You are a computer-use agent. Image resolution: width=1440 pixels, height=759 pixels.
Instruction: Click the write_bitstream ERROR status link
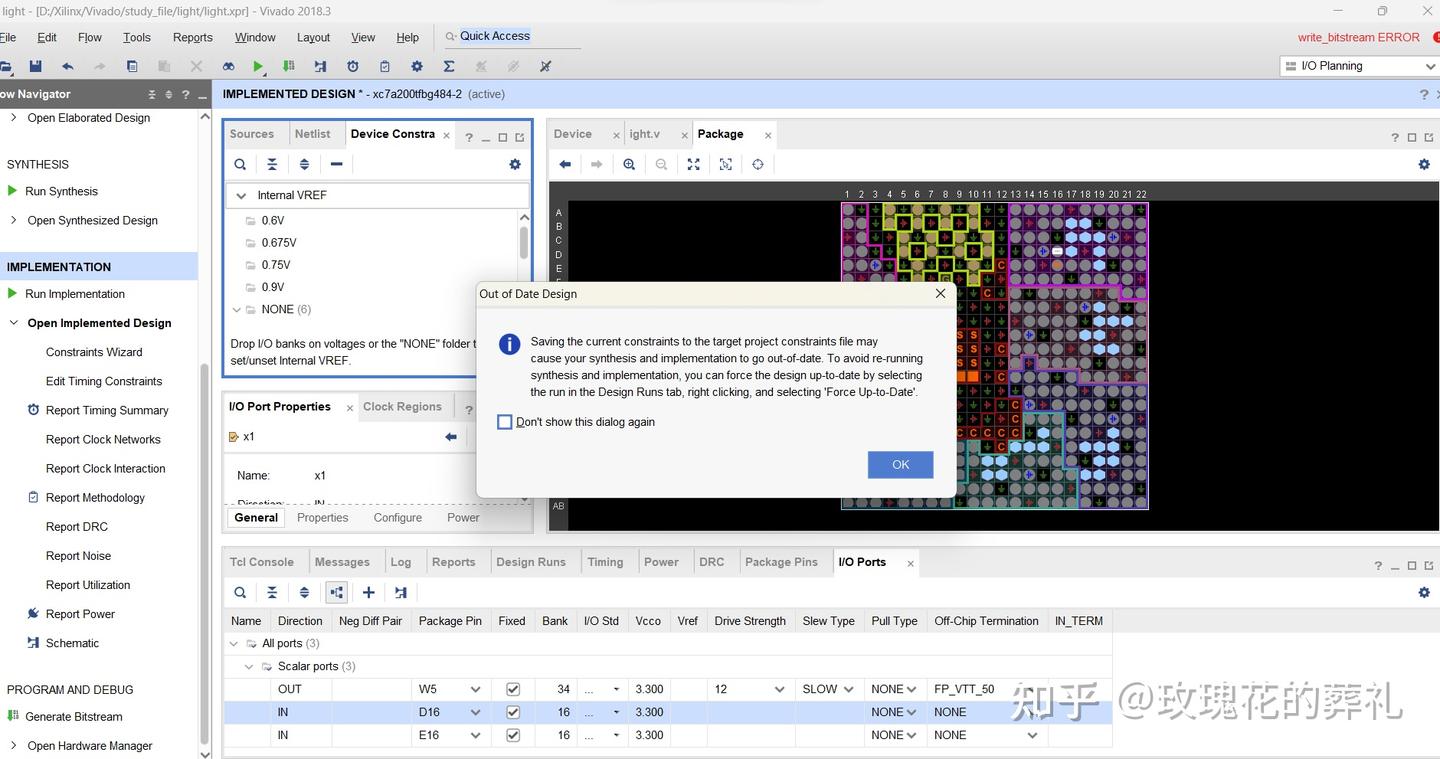(1358, 37)
